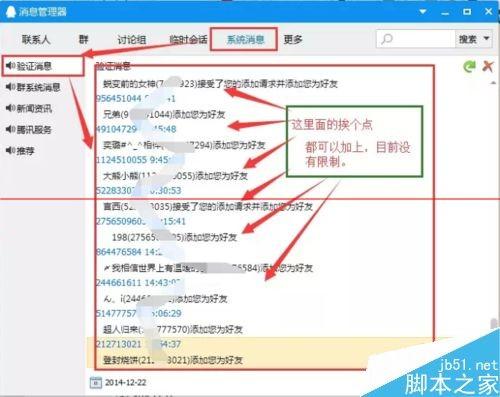Viewport: 500px width, 397px height.
Task: Click the message list scrollbar thumb
Action: pyautogui.click(x=494, y=324)
